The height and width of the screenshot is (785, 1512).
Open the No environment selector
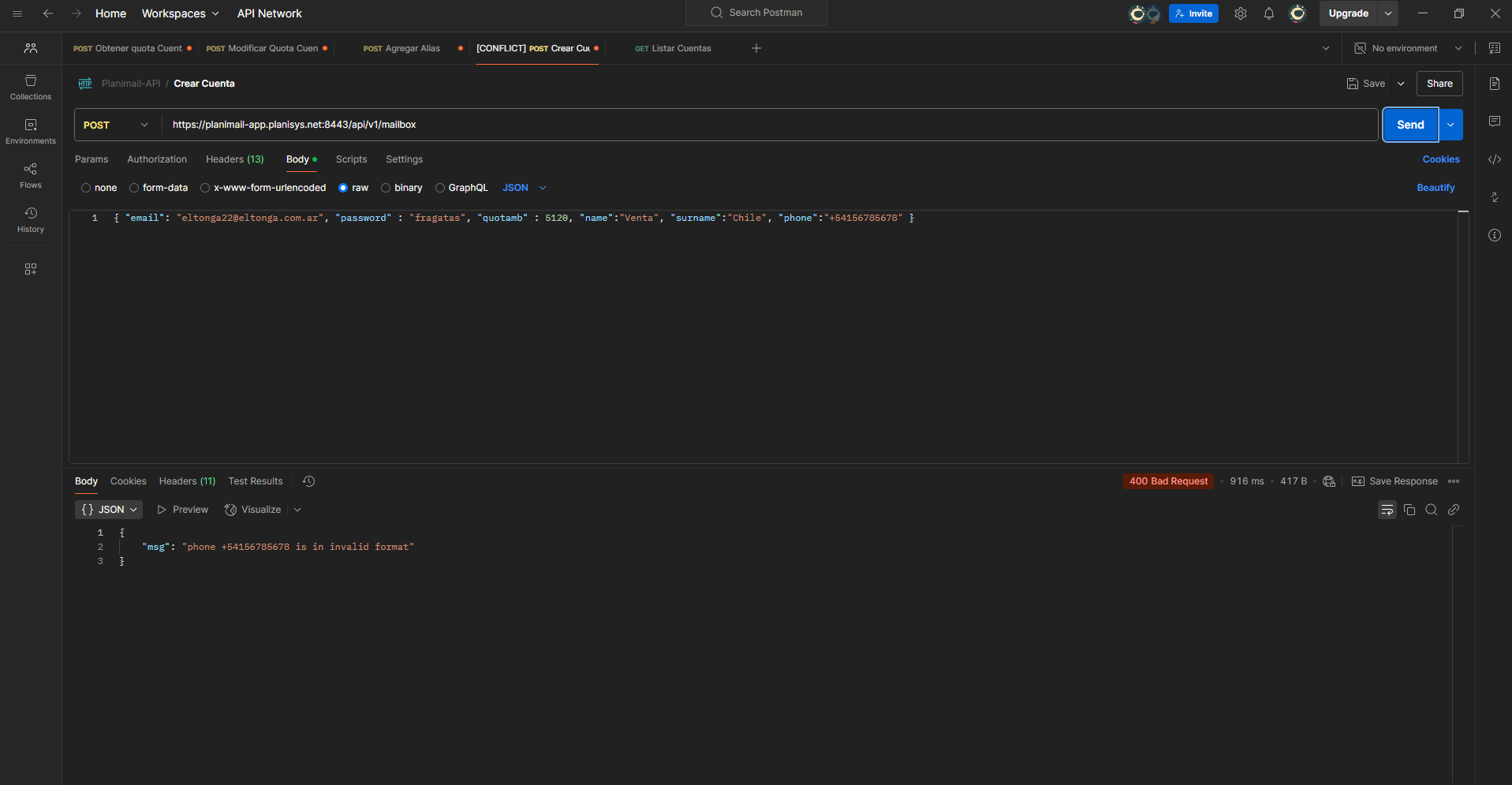pyautogui.click(x=1408, y=48)
